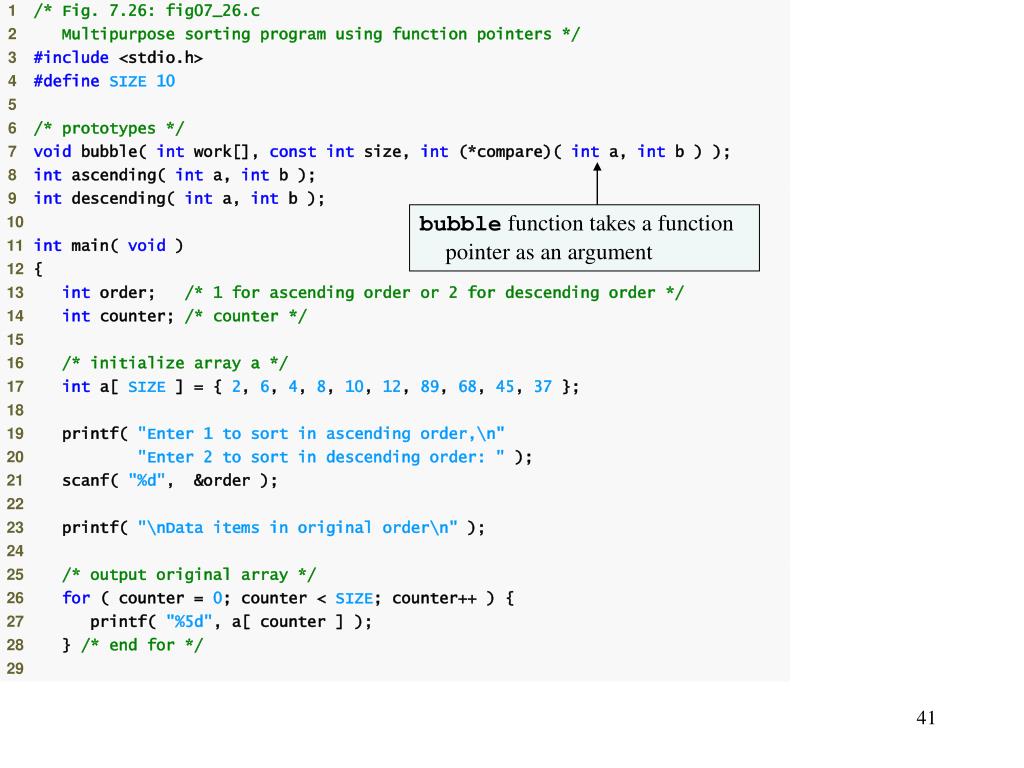Click the 'Enter 1 to sort in ascending order' string

[x=321, y=434]
